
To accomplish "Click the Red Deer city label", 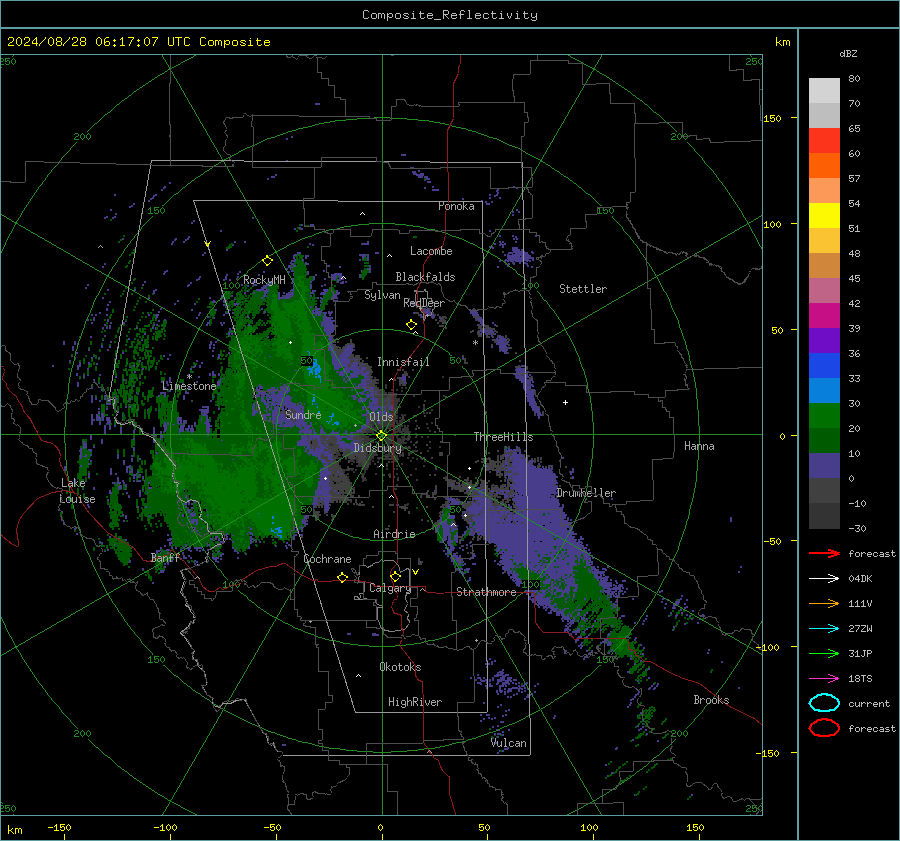I will click(424, 303).
